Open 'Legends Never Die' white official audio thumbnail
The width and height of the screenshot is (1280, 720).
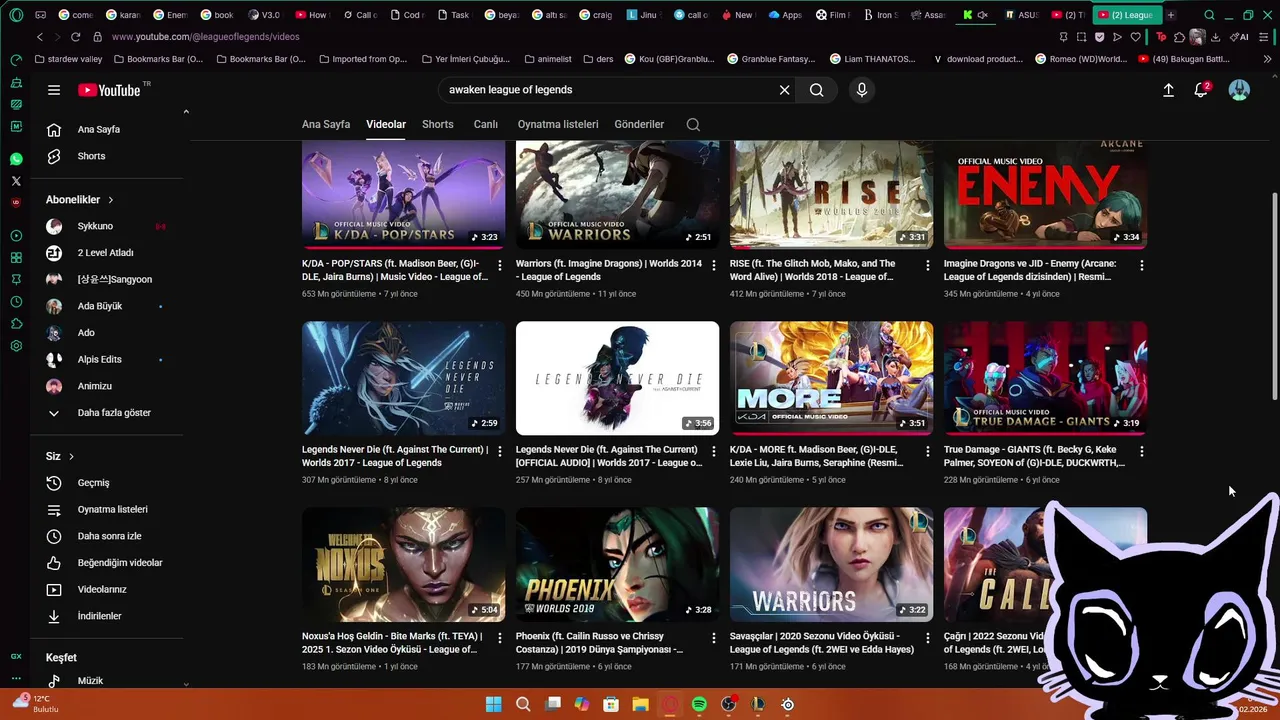617,378
